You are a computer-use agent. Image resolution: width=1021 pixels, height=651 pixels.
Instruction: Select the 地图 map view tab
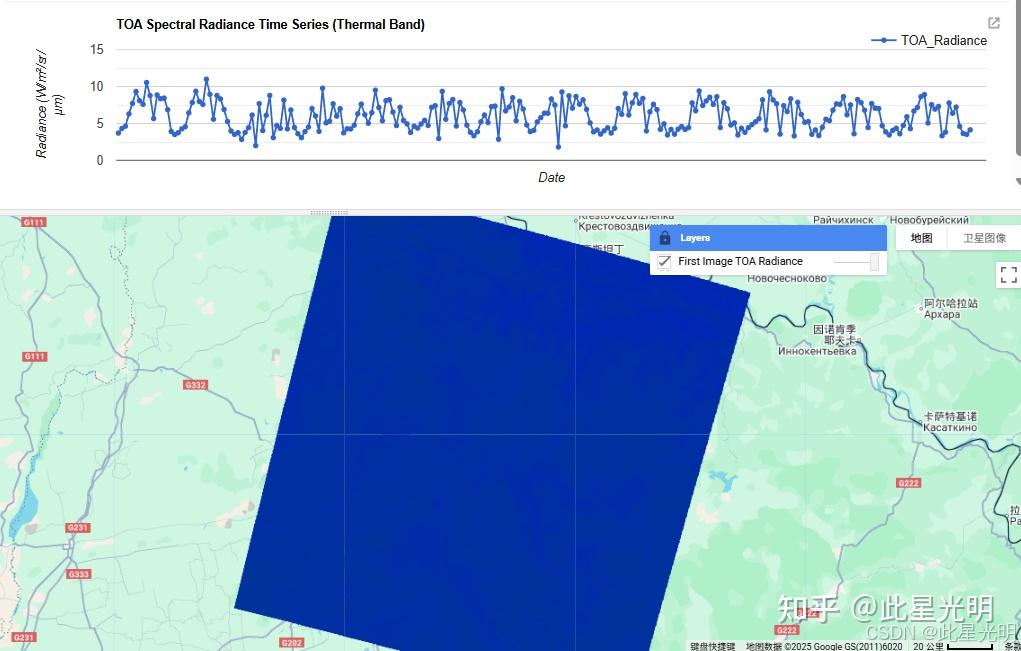coord(920,237)
